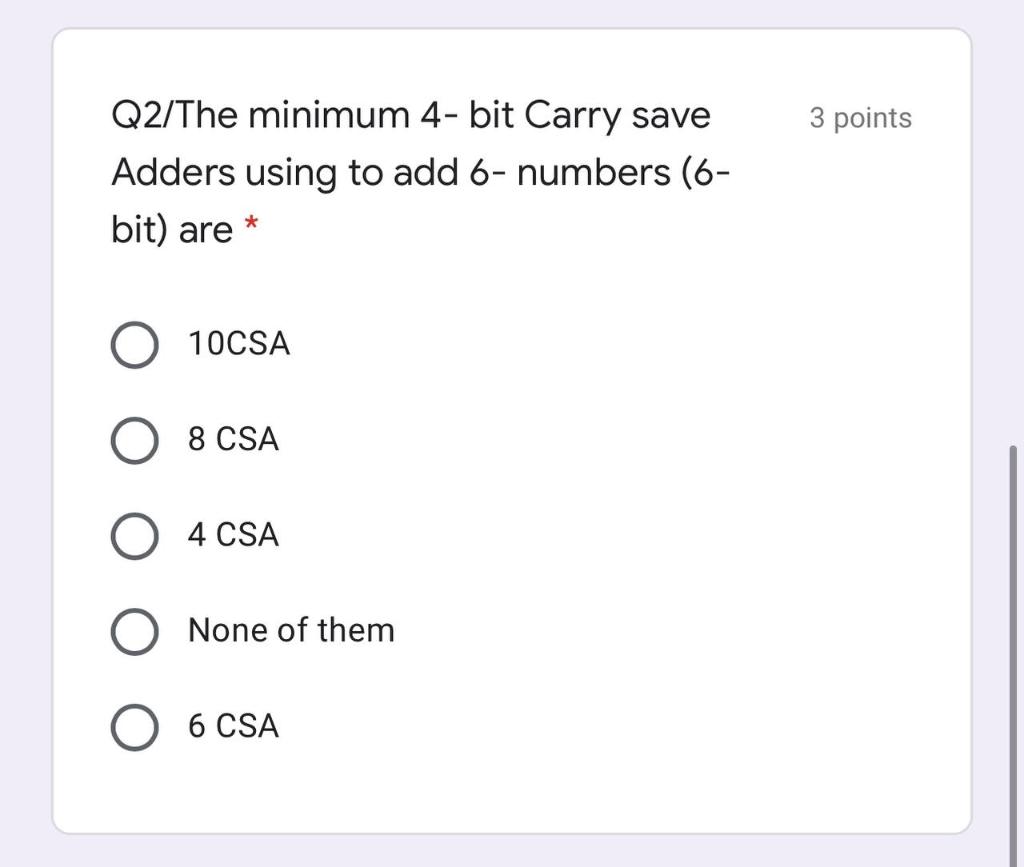Click the 4 CSA option label text
Screen dimensions: 1024x867
coord(232,535)
